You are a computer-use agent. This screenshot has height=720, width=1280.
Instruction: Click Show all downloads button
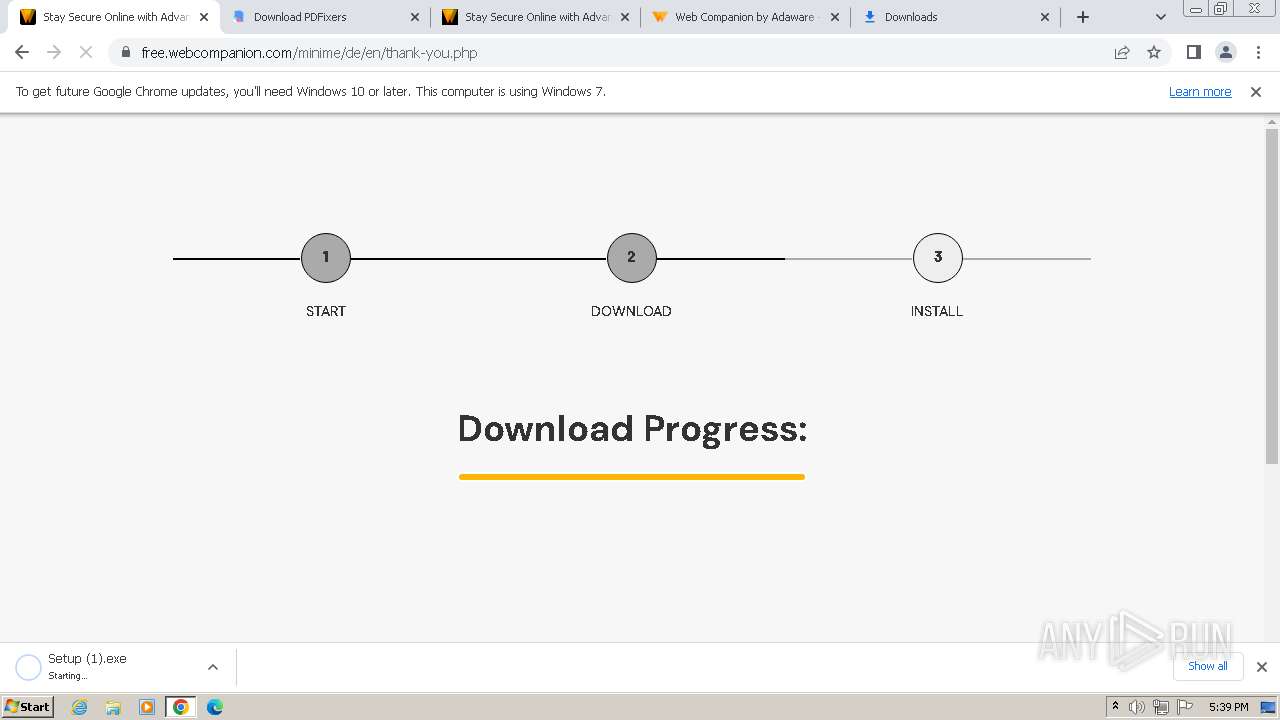point(1208,666)
